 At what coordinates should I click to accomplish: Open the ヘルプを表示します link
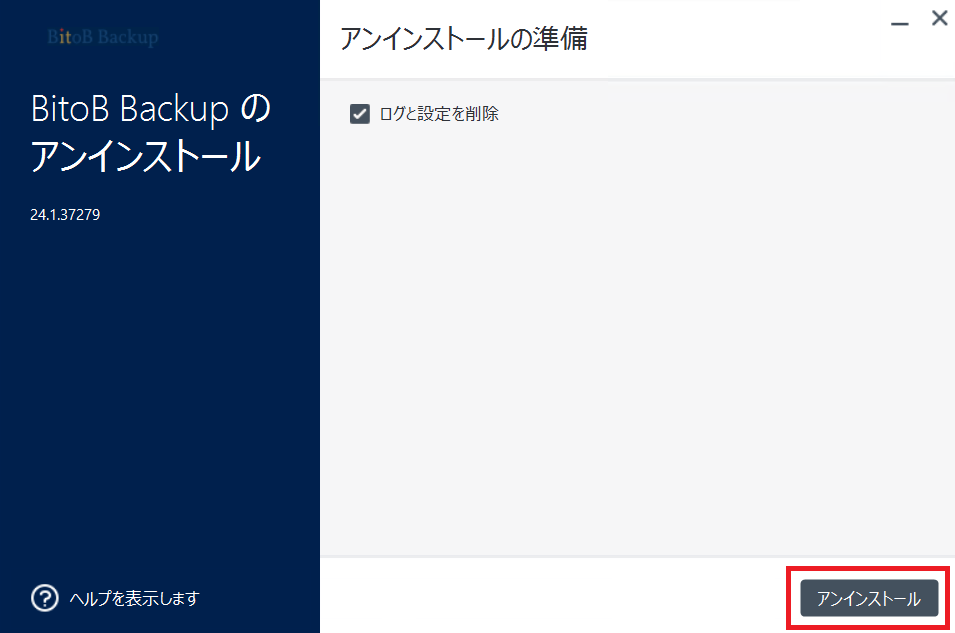[134, 598]
